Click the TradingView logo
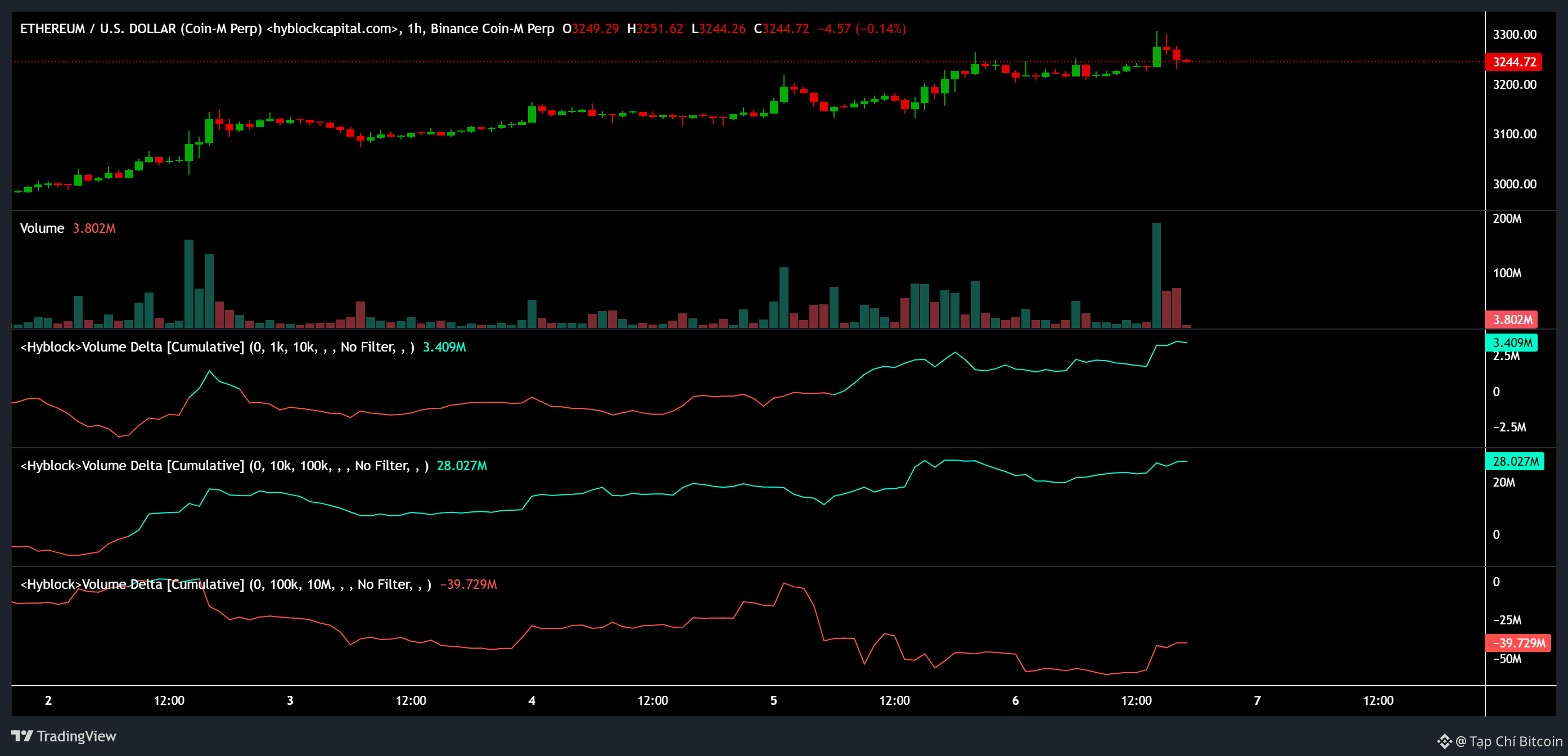Viewport: 1568px width, 756px height. pos(64,736)
